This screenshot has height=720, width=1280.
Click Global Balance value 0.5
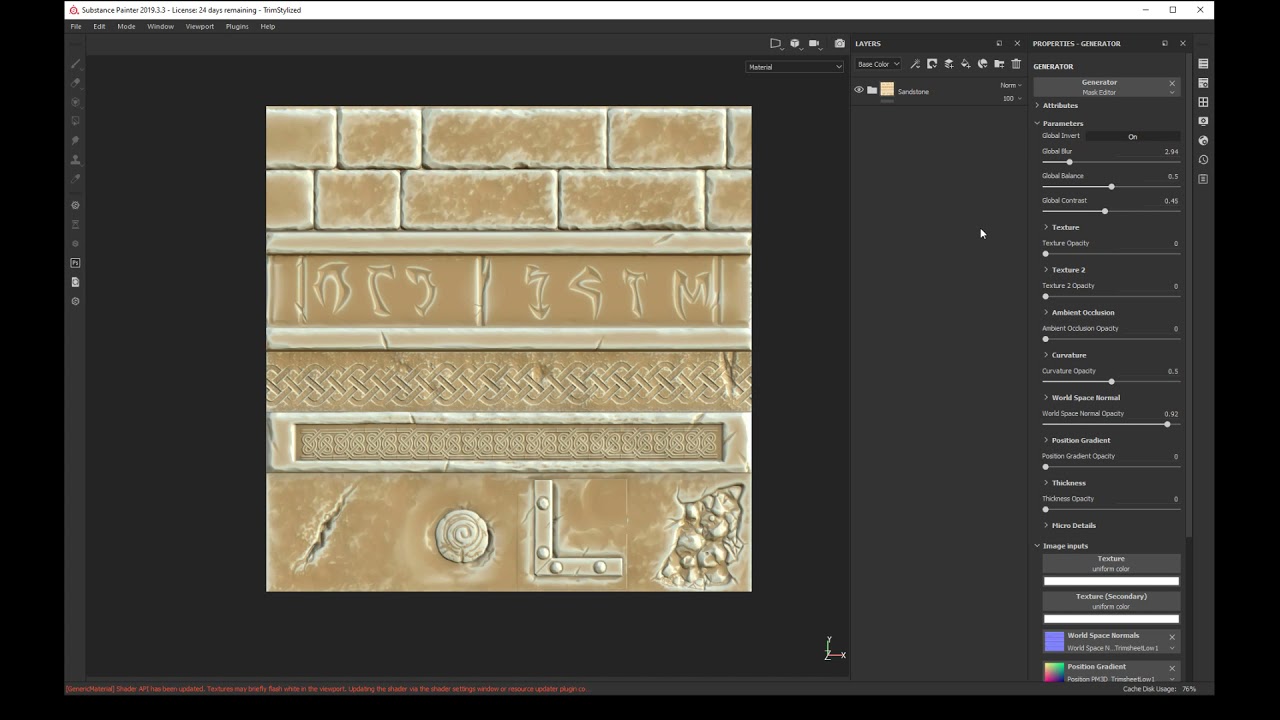1172,176
